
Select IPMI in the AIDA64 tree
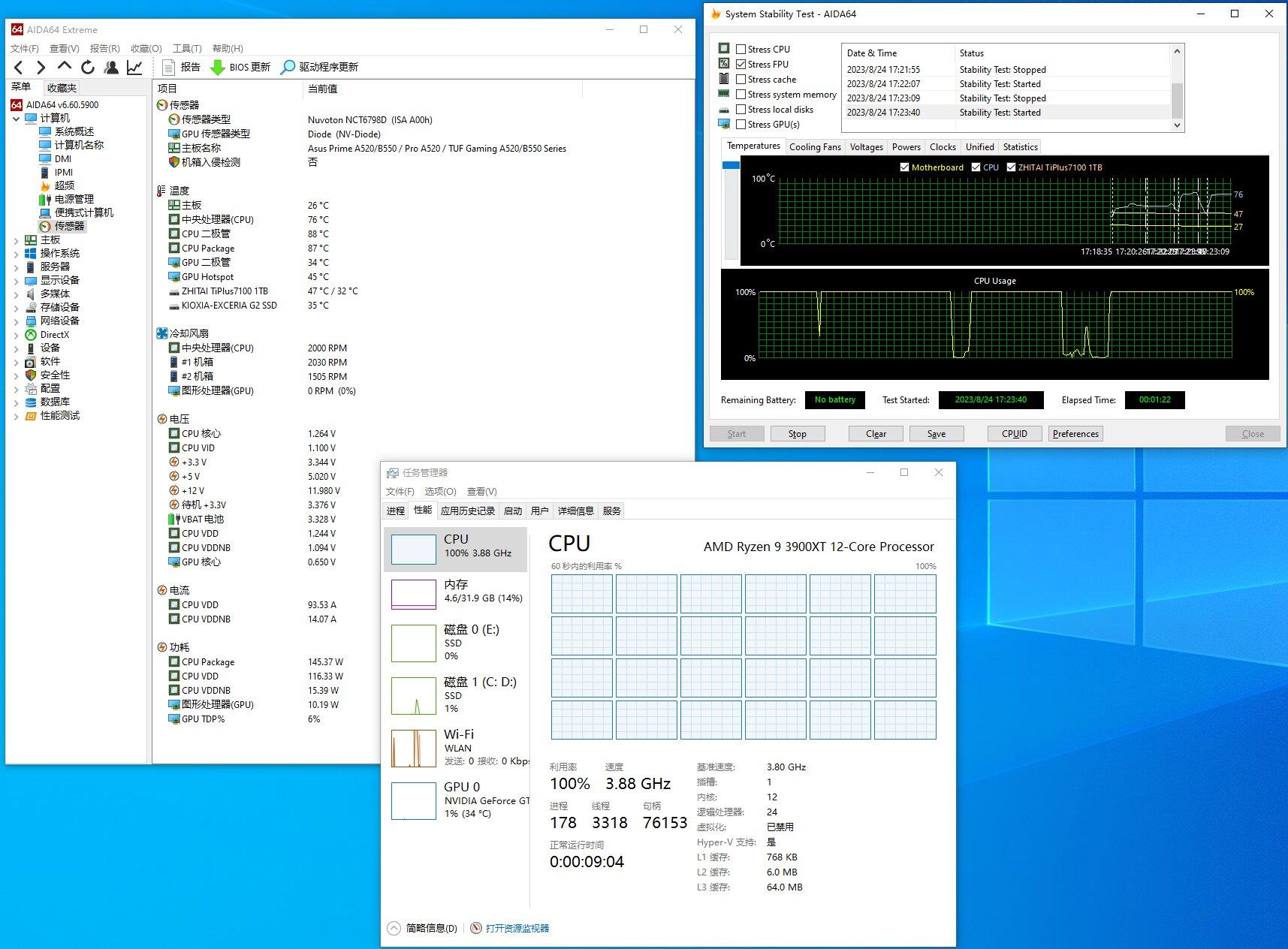point(56,172)
